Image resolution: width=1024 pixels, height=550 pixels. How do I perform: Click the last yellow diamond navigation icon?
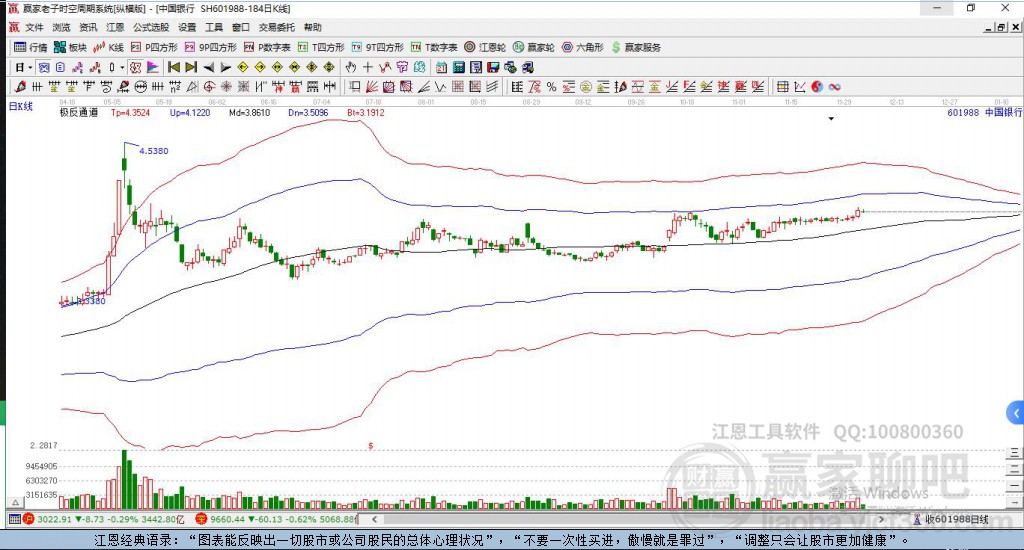tap(329, 67)
